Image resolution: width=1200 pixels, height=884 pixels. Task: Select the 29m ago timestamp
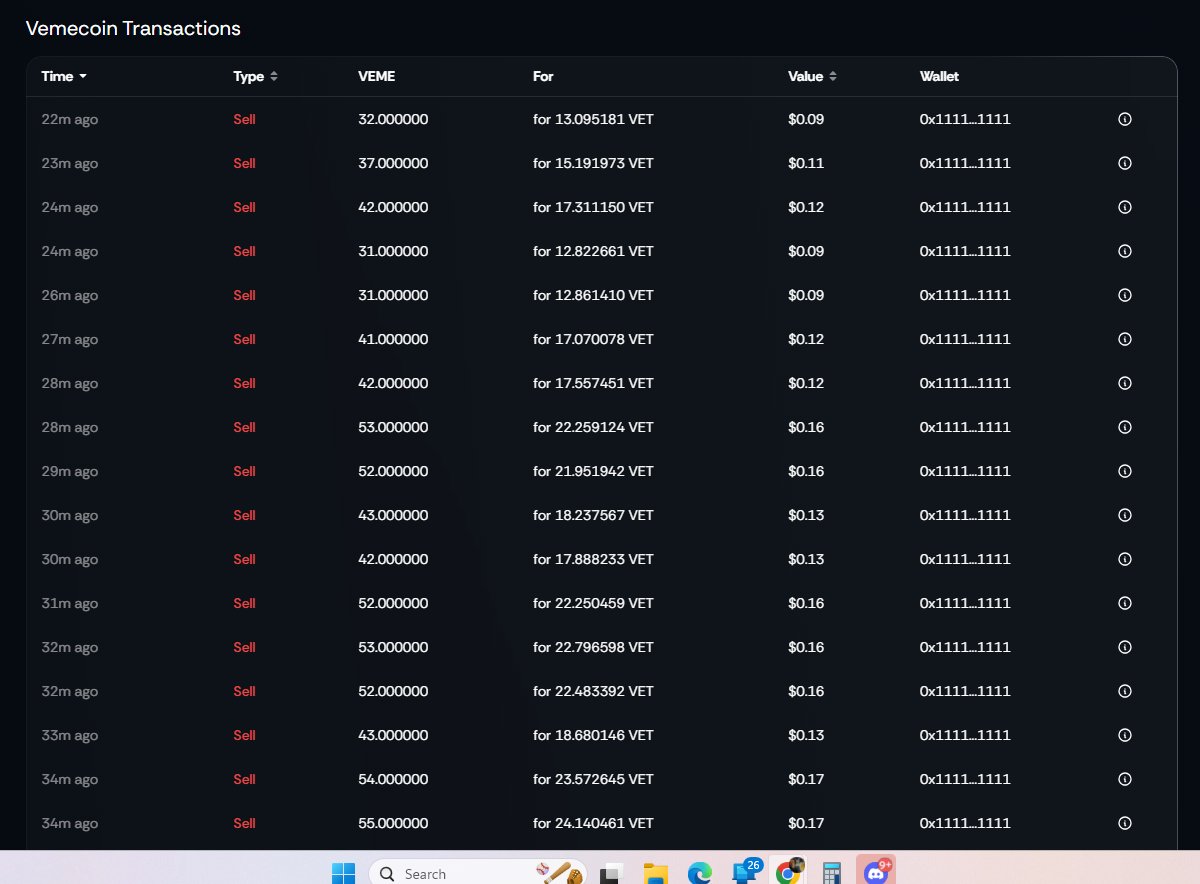click(70, 472)
